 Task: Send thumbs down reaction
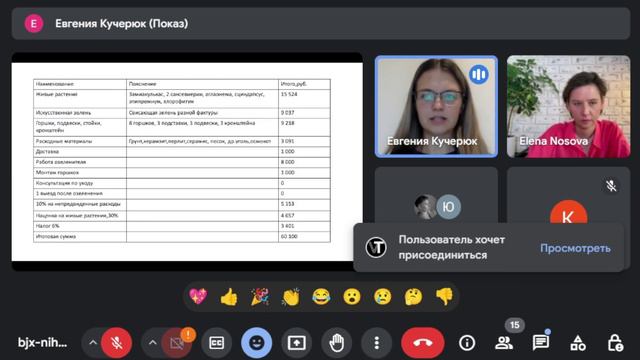coord(444,296)
